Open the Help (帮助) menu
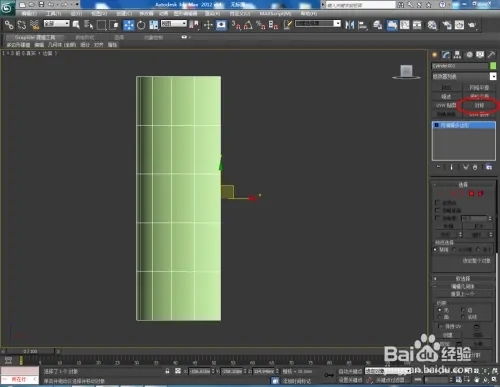 309,13
